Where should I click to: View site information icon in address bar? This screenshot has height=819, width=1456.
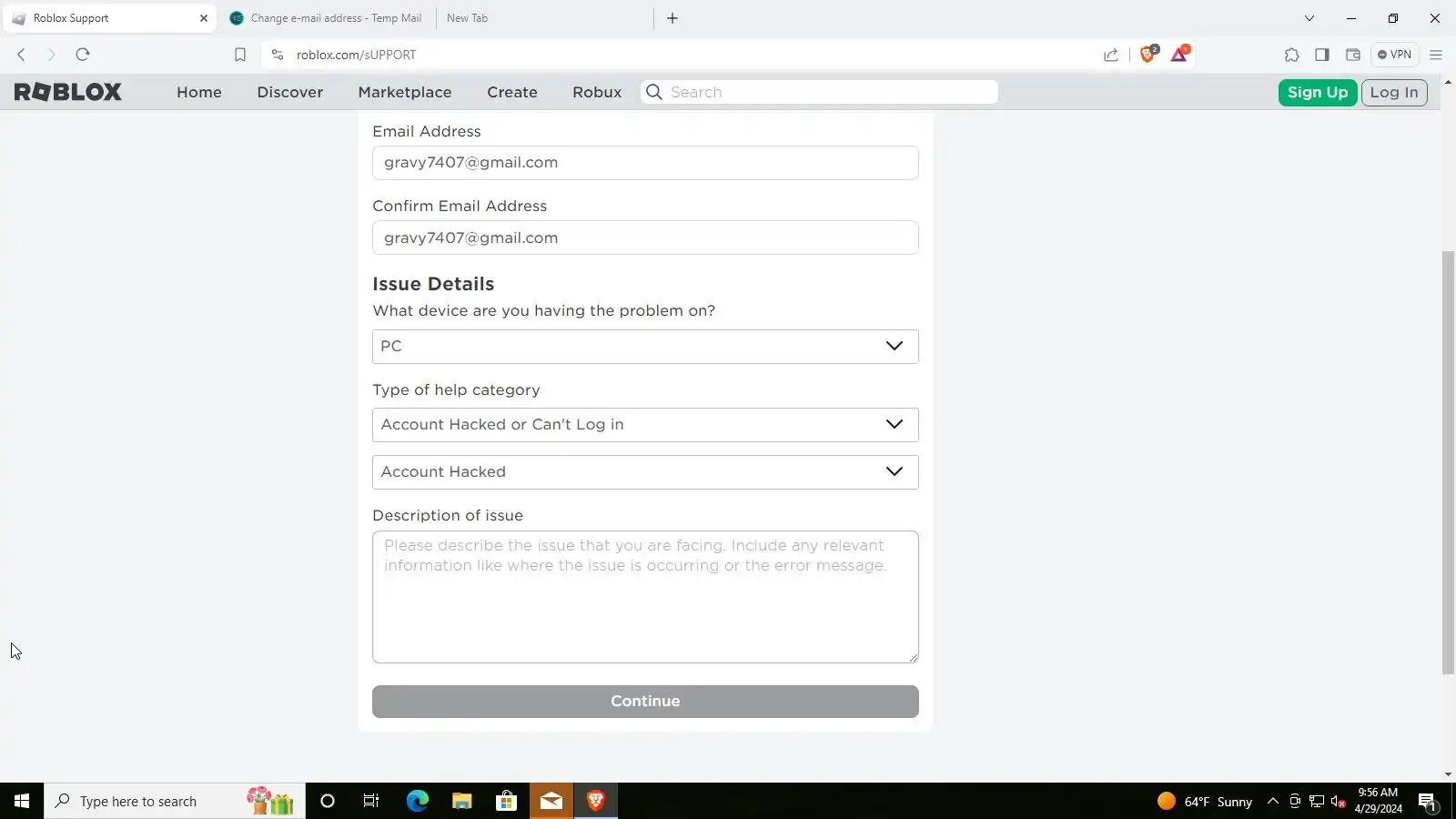[x=278, y=55]
